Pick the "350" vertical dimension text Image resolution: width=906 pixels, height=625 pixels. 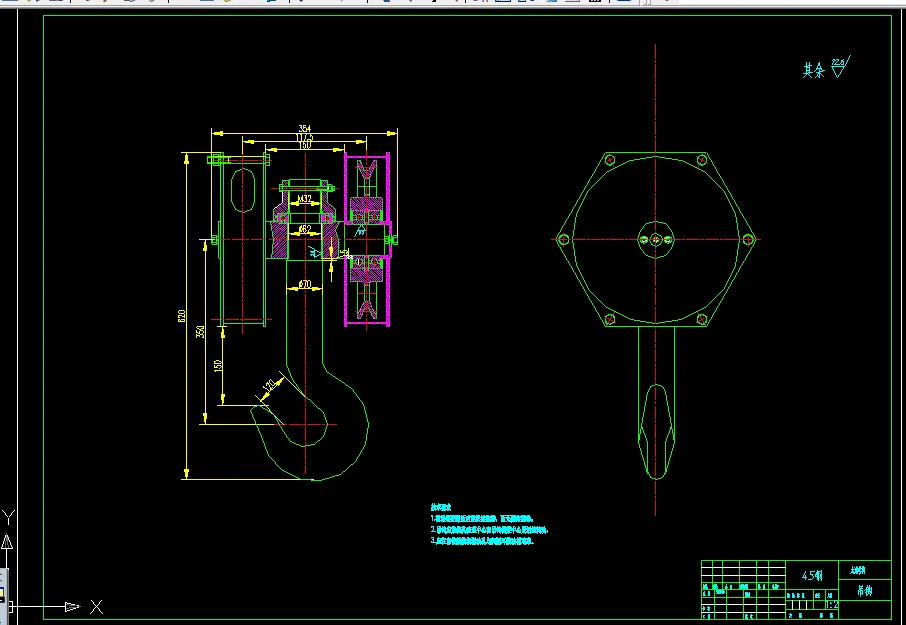(200, 332)
